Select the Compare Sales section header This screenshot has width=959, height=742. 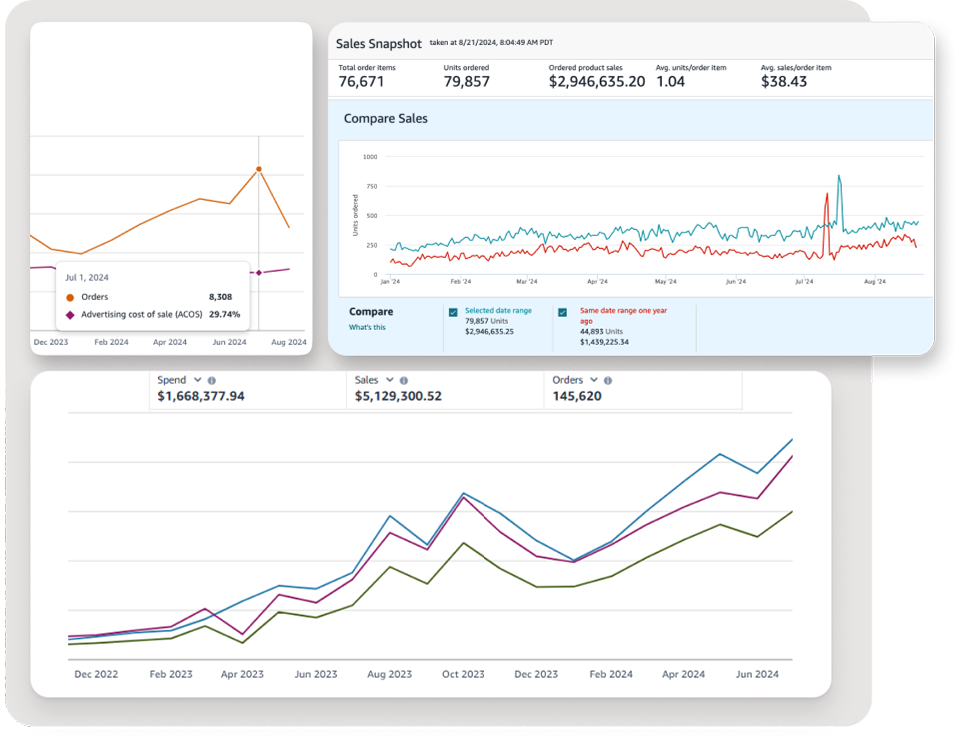[x=385, y=118]
